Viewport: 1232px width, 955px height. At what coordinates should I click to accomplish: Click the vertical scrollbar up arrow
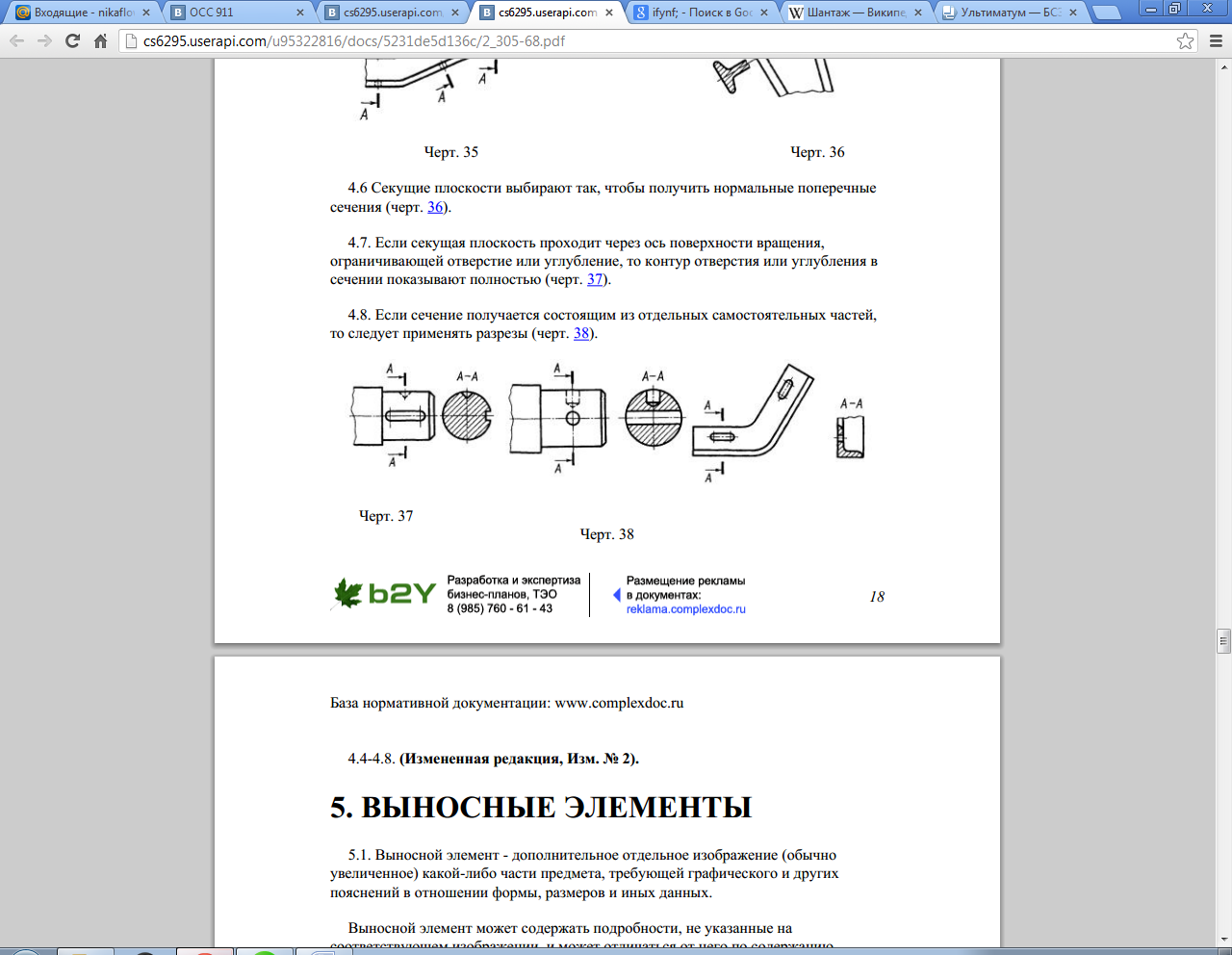click(x=1224, y=66)
